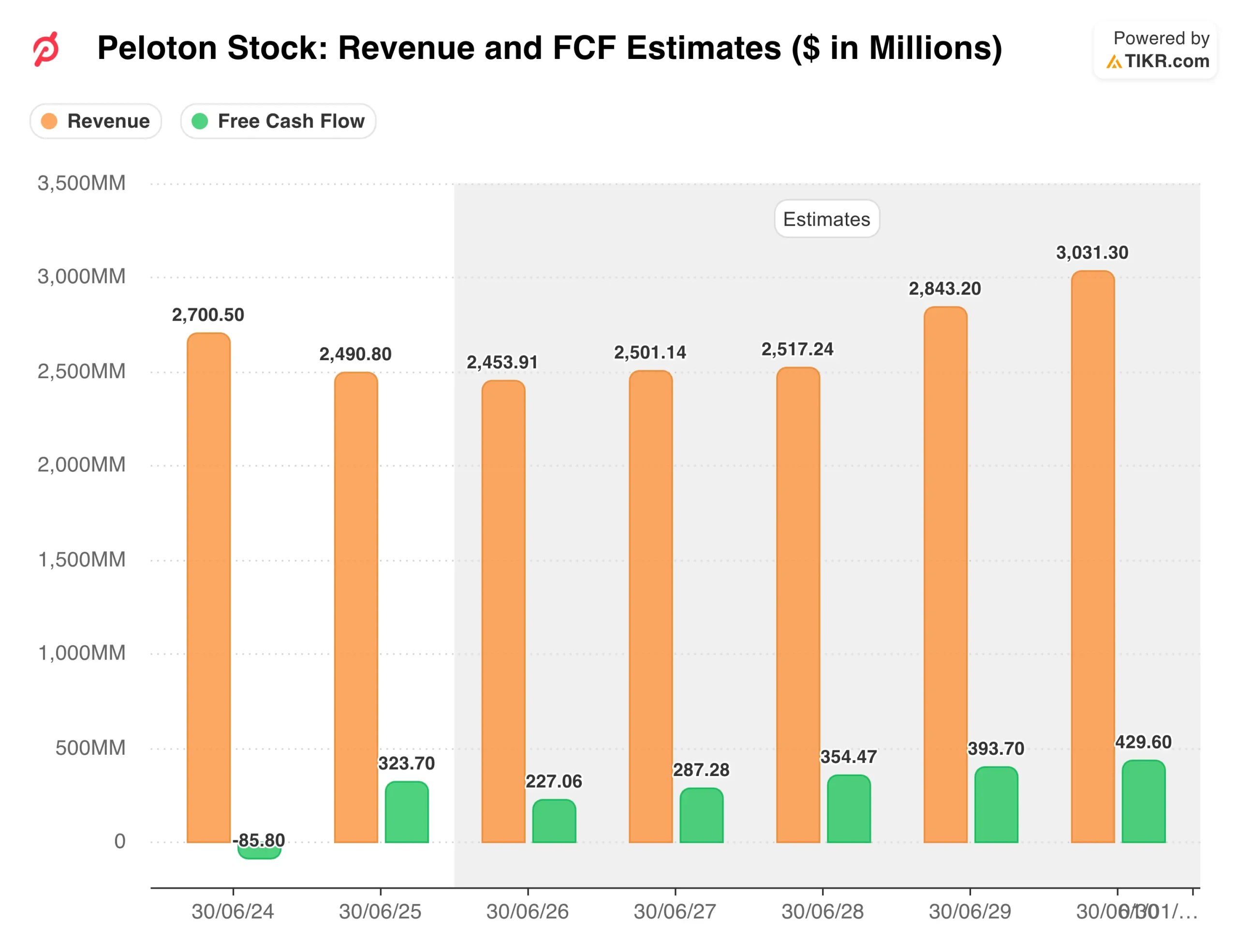This screenshot has height=952, width=1238.
Task: Click the 227.06 FCF estimate bar
Action: 554,821
